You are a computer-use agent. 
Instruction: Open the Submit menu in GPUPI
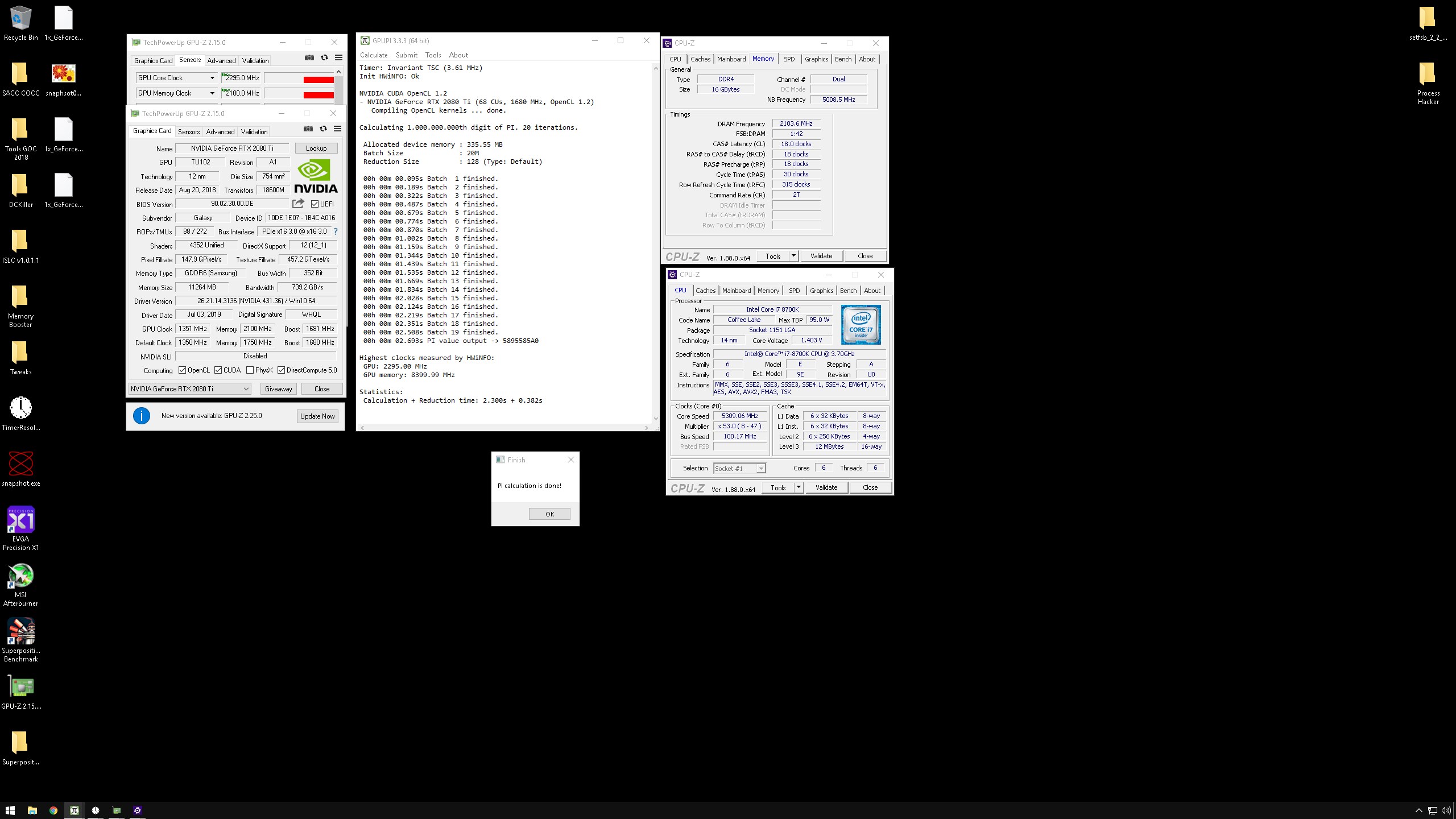(x=407, y=55)
